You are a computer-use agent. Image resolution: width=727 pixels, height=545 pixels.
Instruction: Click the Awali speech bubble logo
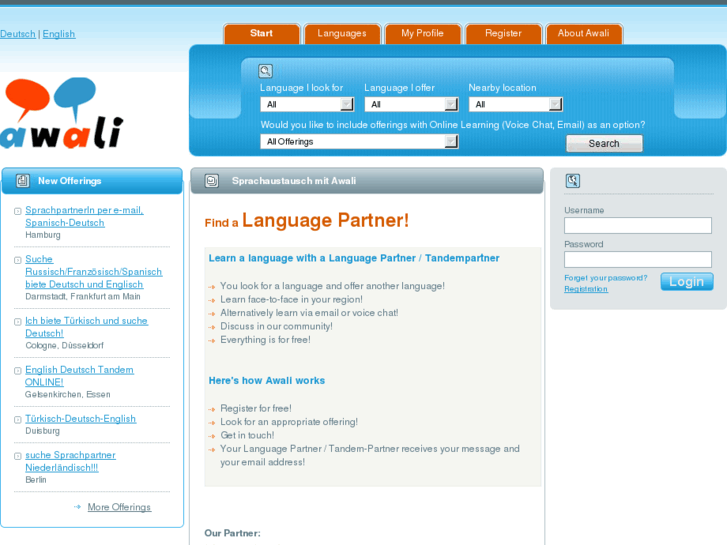coord(63,113)
